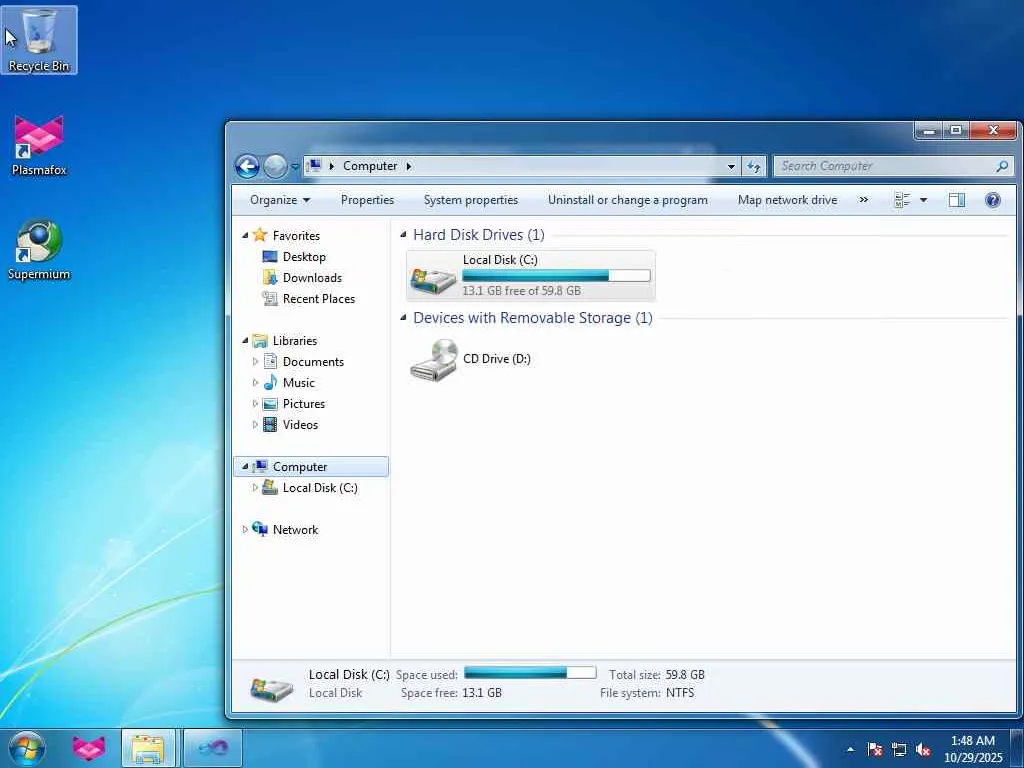Open address bar previous locations dropdown
Viewport: 1024px width, 768px height.
731,167
